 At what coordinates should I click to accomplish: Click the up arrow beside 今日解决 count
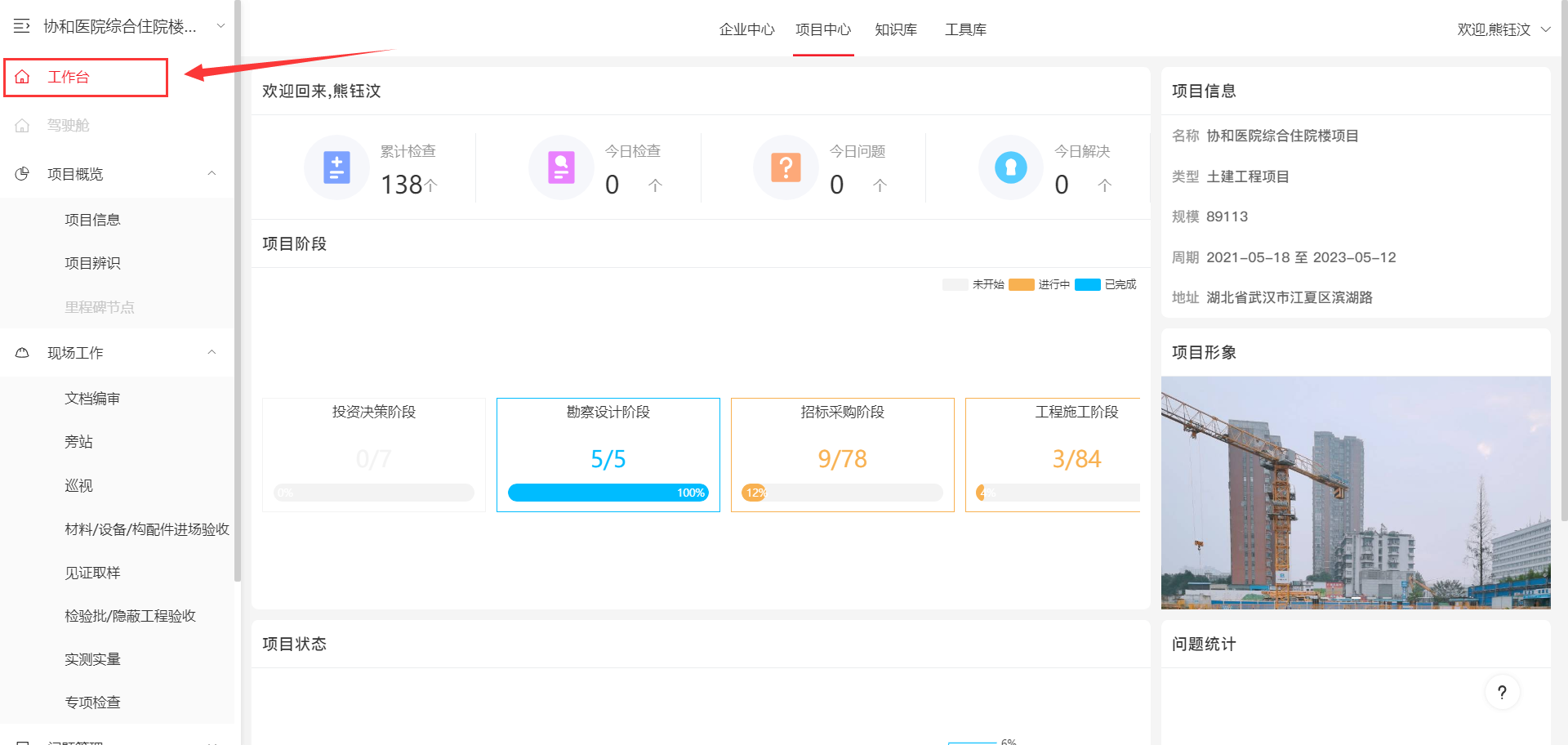coord(1104,185)
